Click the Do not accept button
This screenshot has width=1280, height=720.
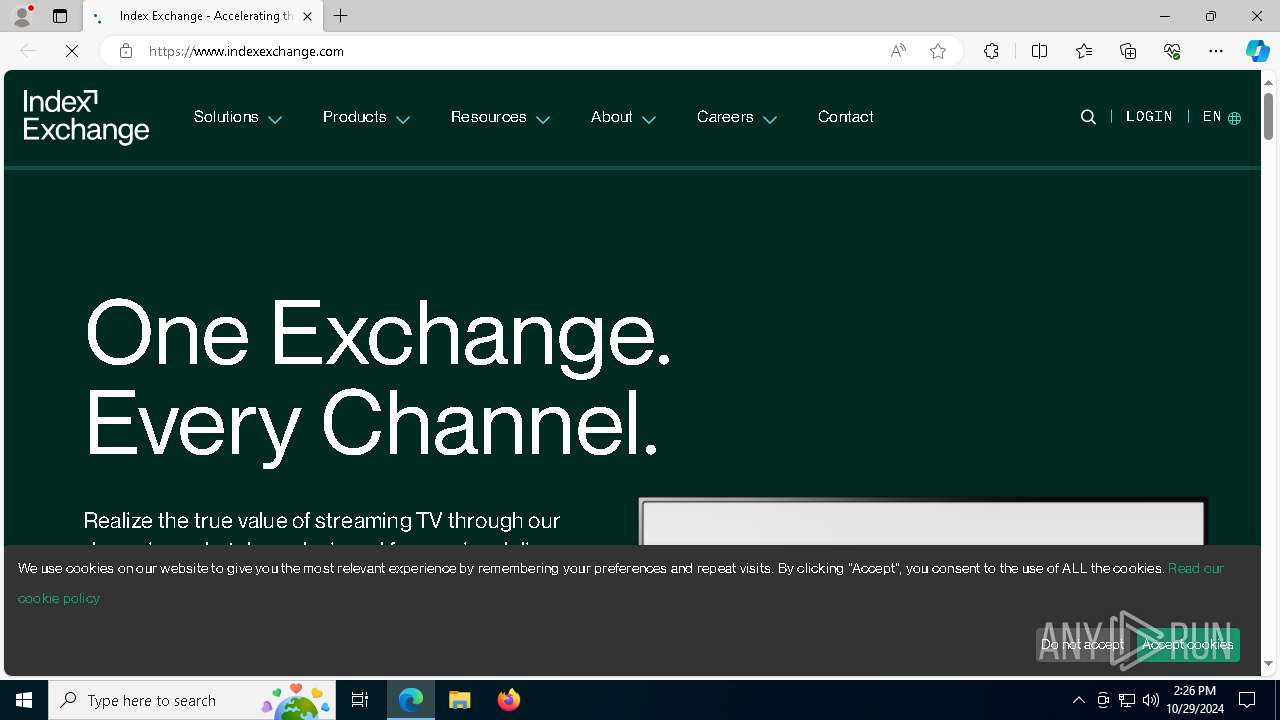1083,645
